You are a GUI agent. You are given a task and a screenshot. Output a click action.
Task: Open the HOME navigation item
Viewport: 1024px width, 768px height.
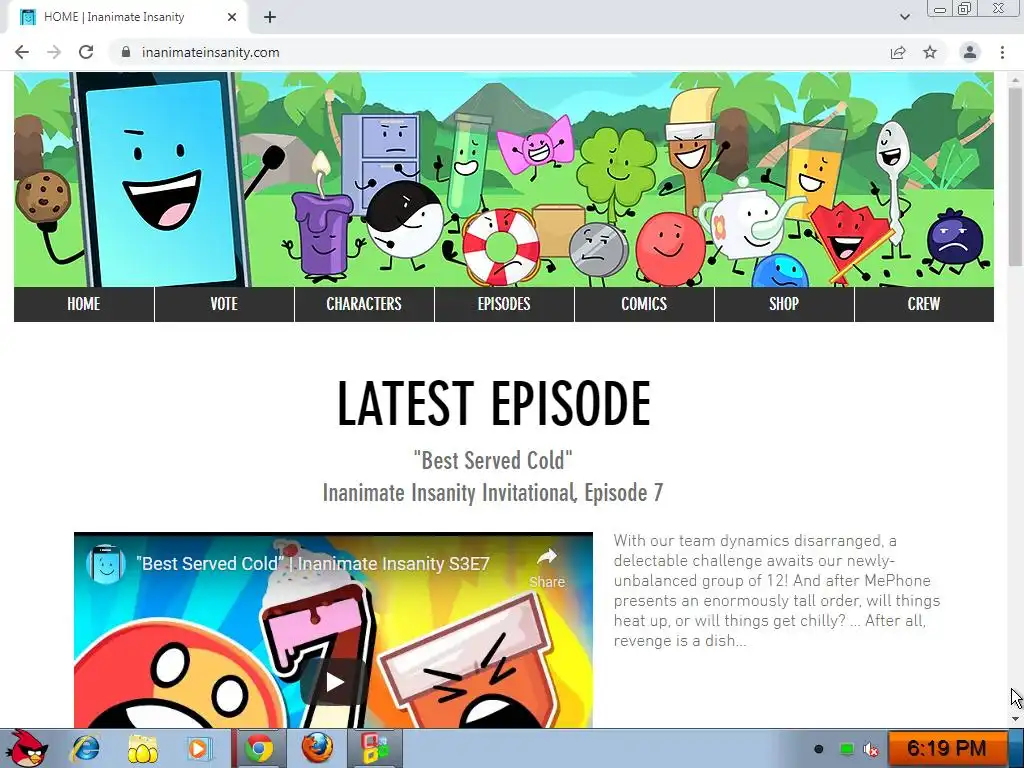click(x=84, y=304)
